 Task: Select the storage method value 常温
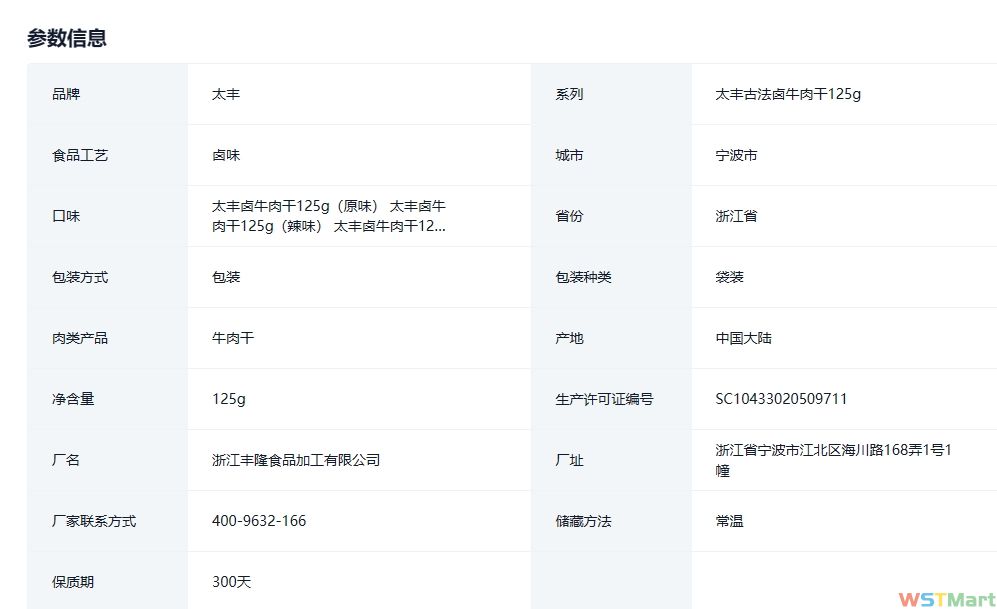pos(729,521)
